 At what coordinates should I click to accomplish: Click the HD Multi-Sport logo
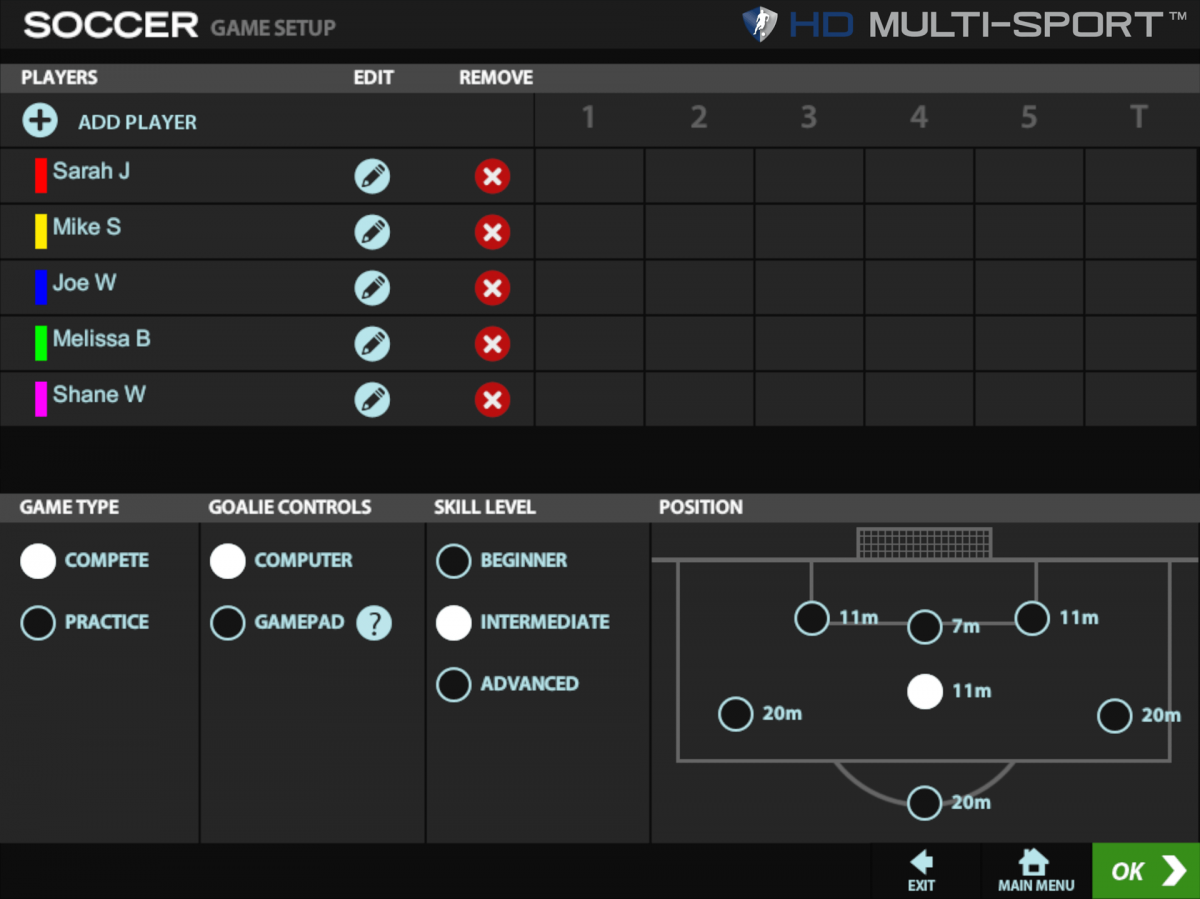tap(966, 24)
